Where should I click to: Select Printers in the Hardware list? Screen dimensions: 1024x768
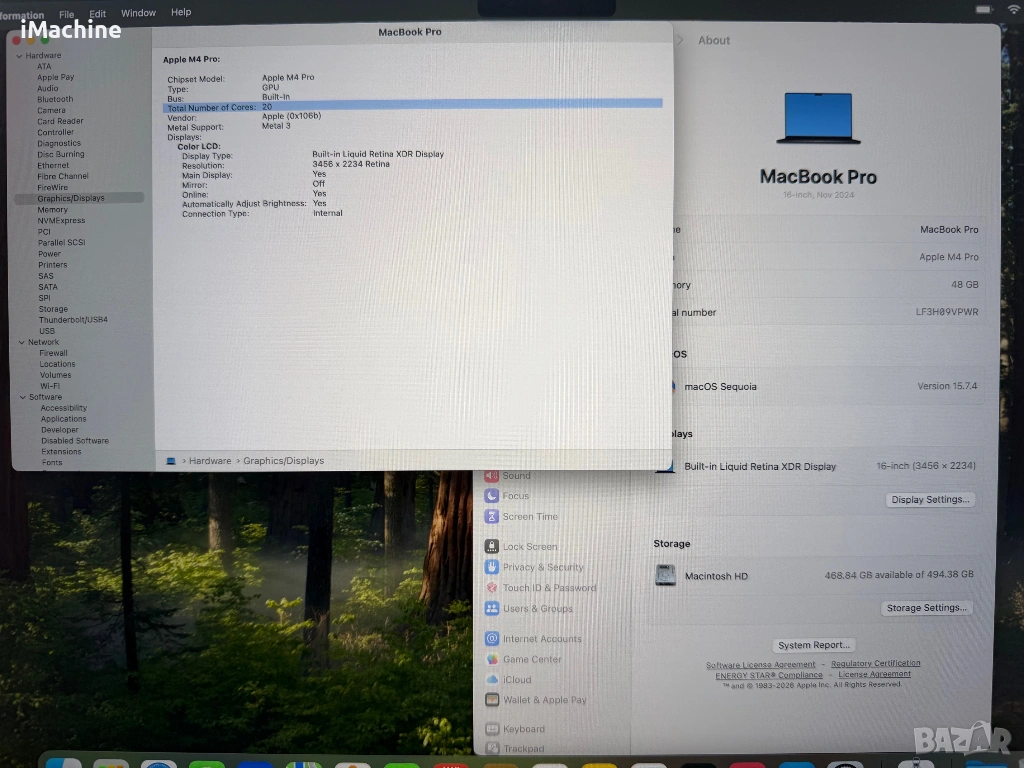(52, 265)
